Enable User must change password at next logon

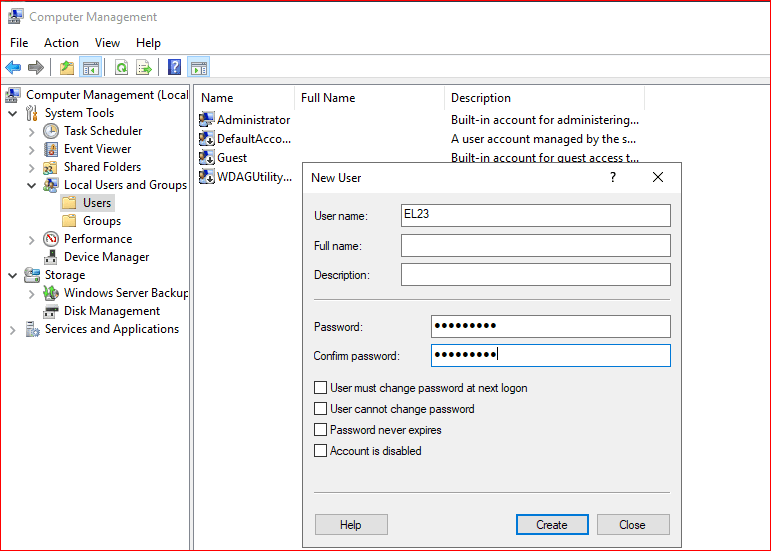(x=321, y=388)
